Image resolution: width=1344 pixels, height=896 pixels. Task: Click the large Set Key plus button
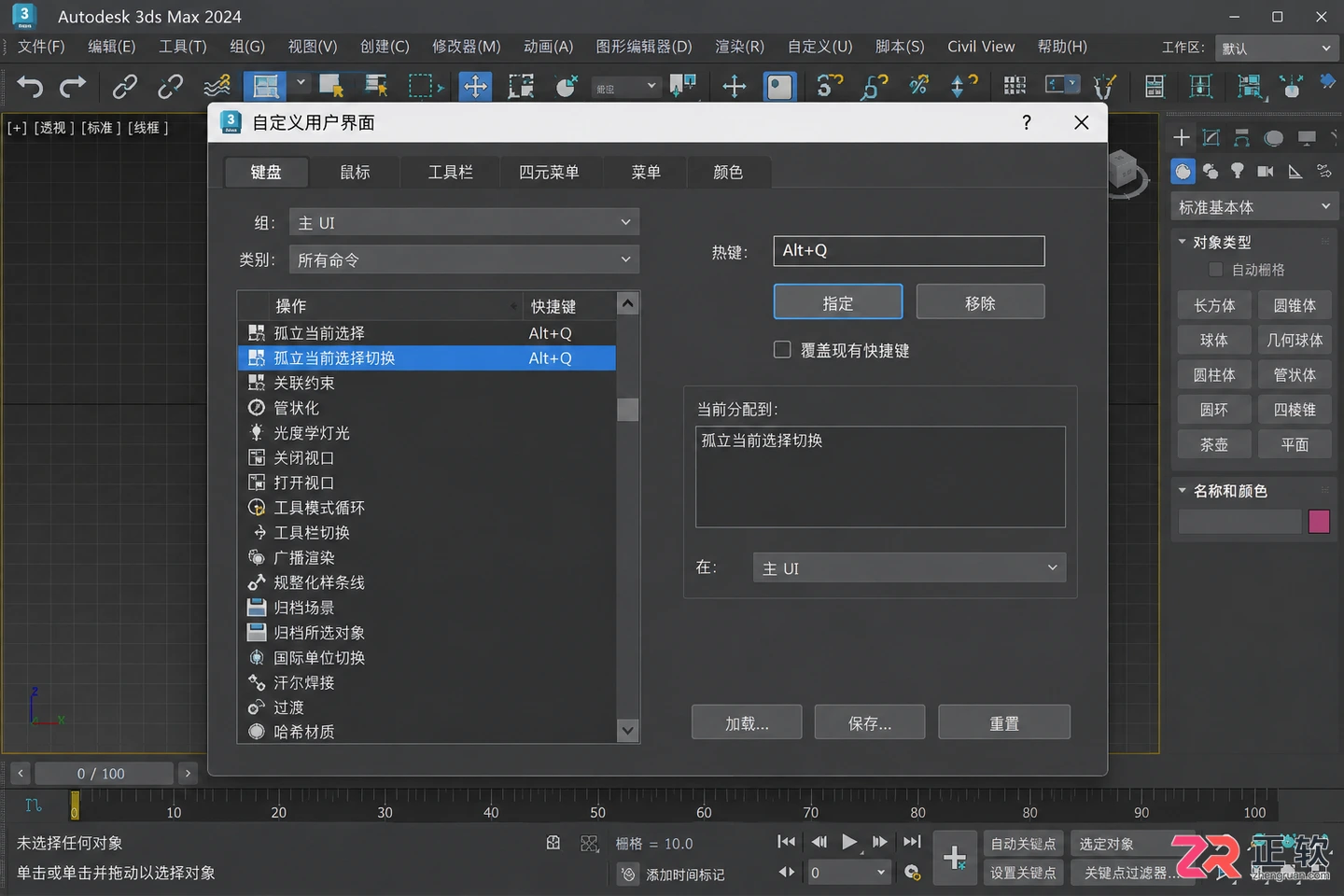tap(955, 857)
